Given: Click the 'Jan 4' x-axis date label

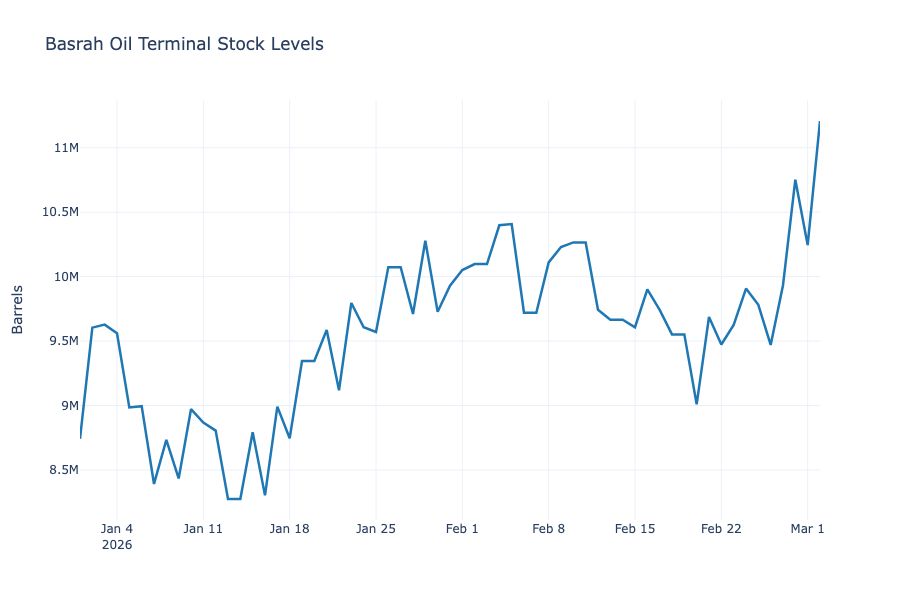Looking at the screenshot, I should click(117, 529).
